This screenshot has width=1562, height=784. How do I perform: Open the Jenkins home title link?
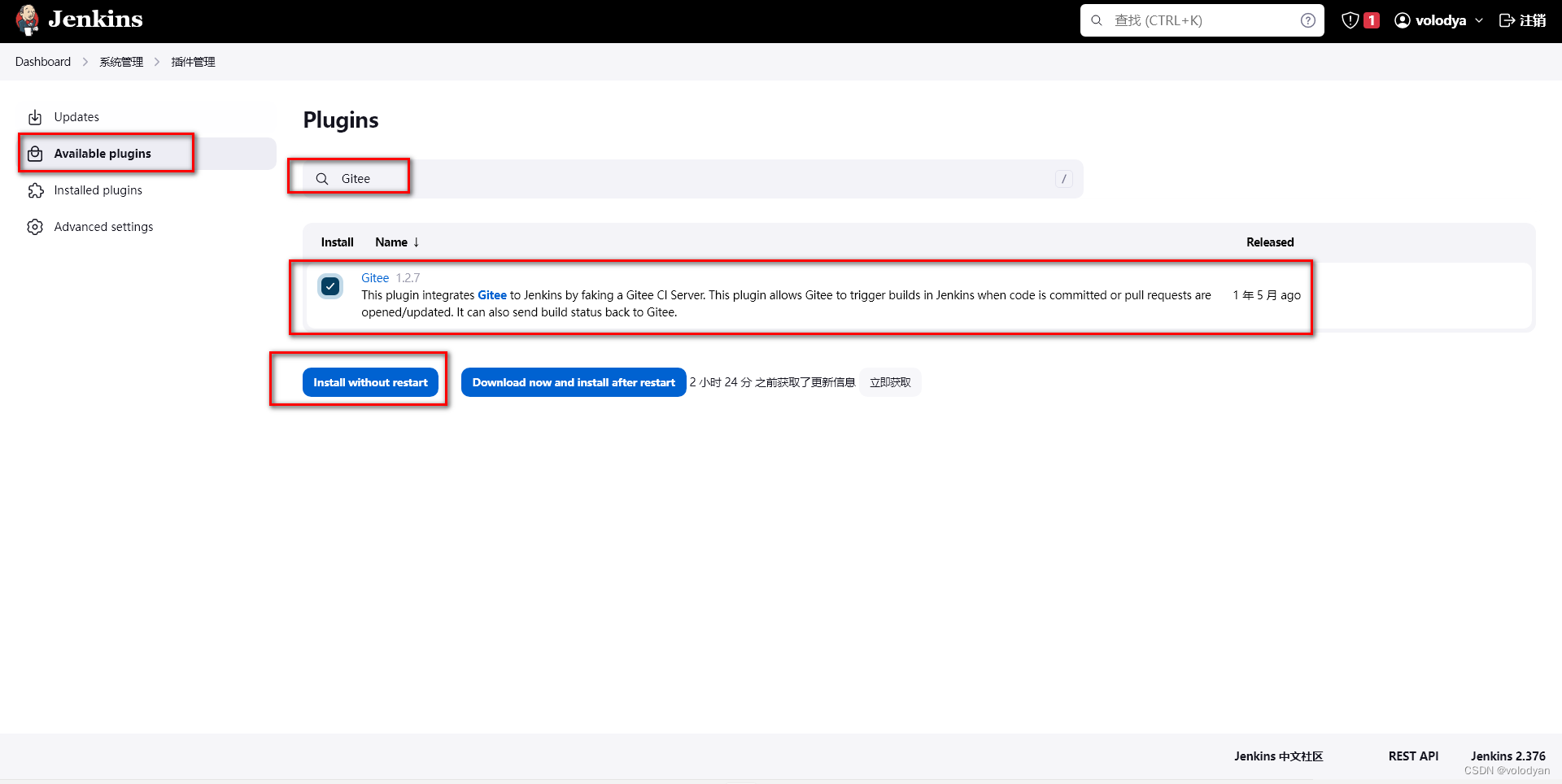tap(95, 20)
